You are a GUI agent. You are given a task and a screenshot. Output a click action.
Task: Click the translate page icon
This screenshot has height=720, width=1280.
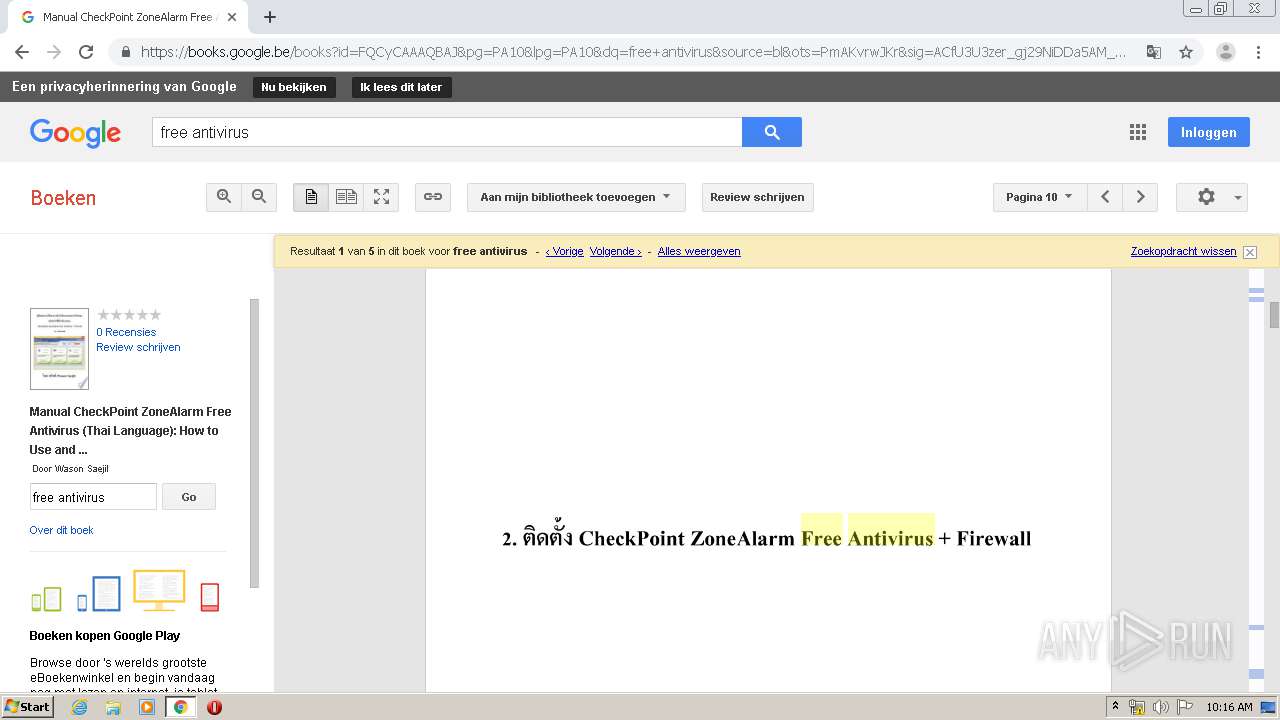(x=1154, y=52)
